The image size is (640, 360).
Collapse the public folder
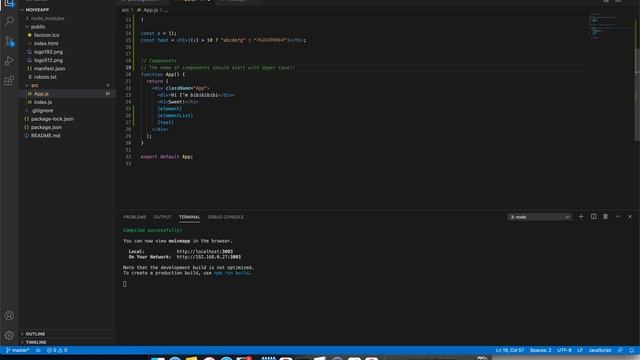pyautogui.click(x=38, y=27)
